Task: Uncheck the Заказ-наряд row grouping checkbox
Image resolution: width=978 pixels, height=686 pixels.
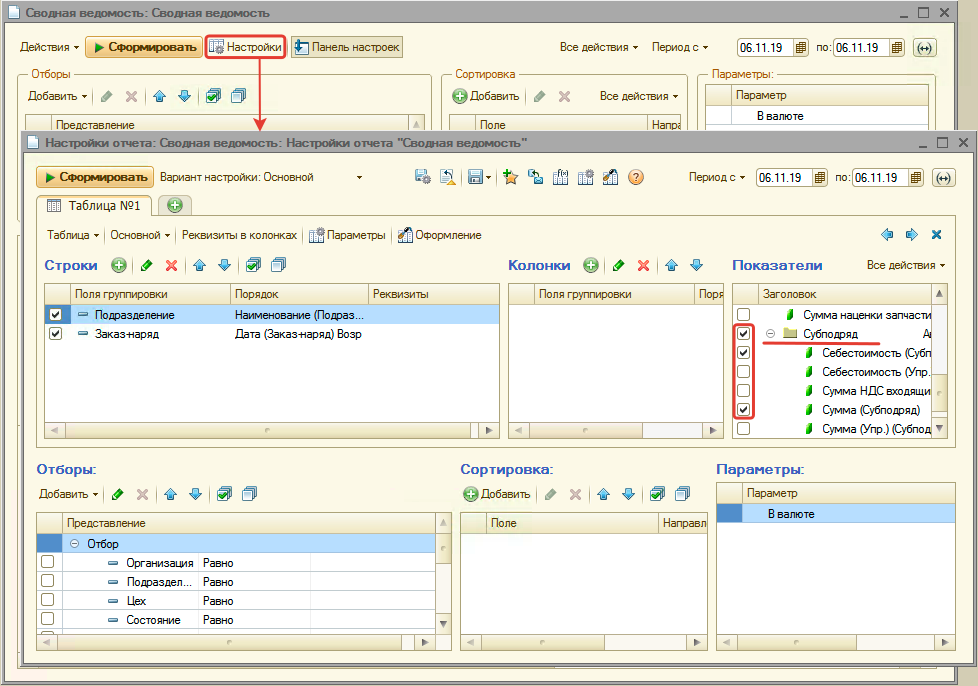Action: tap(56, 334)
